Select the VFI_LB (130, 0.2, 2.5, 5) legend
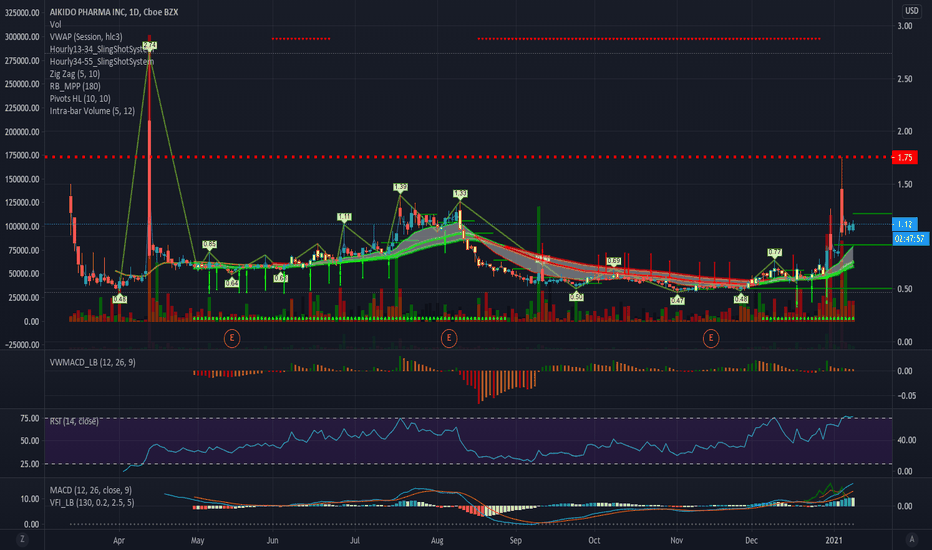Screen dimensions: 932x550 click(92, 502)
